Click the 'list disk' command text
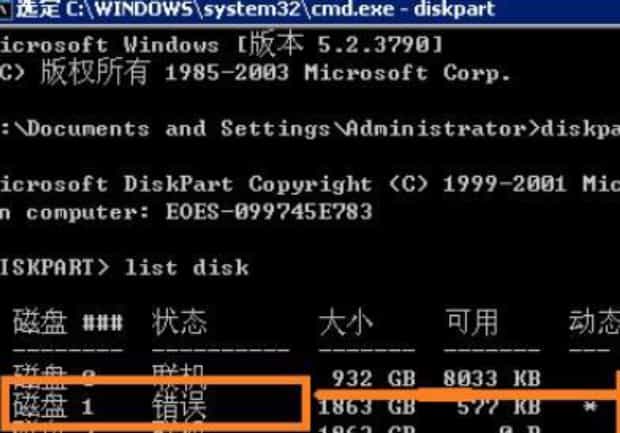 click(187, 268)
